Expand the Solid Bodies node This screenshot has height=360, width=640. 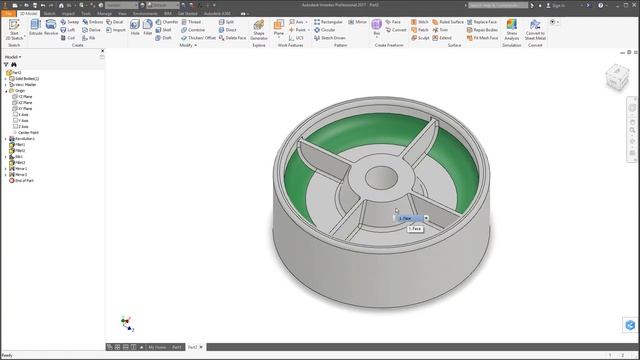[6, 78]
